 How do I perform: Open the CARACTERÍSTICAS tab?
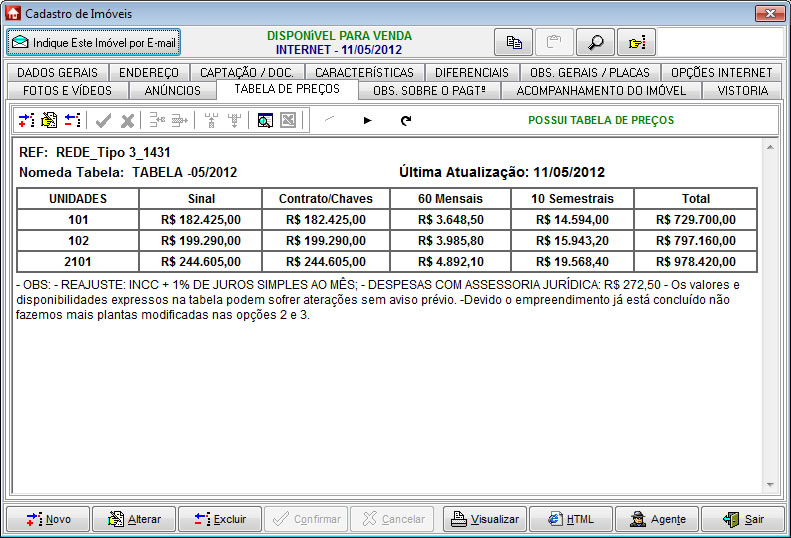364,73
